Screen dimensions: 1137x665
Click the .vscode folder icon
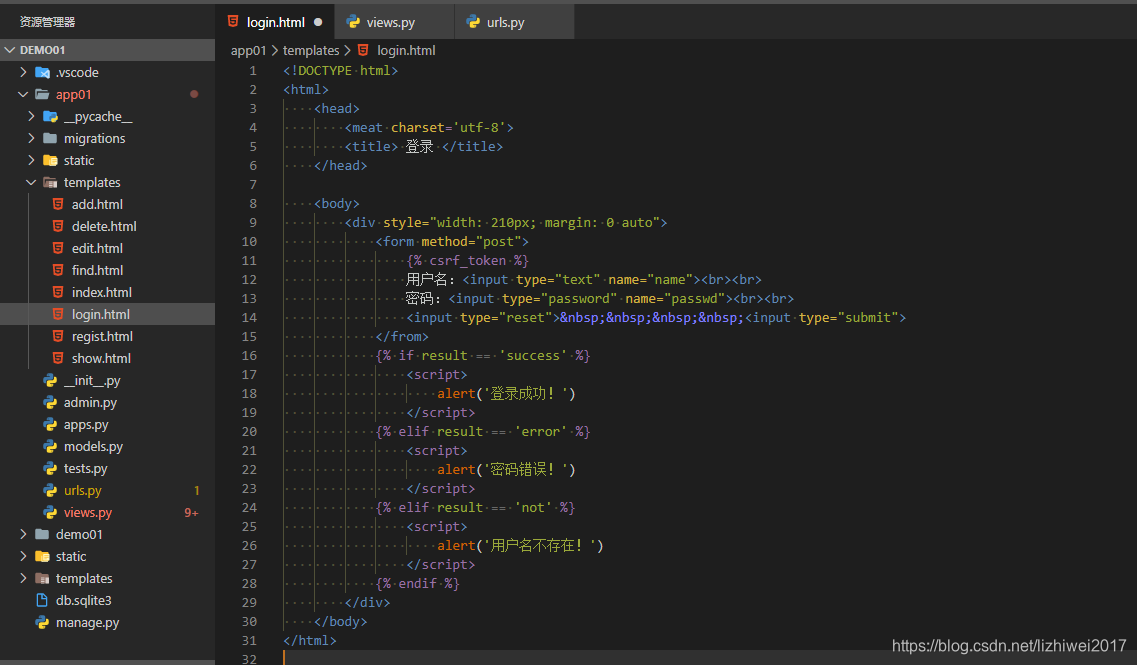click(42, 72)
